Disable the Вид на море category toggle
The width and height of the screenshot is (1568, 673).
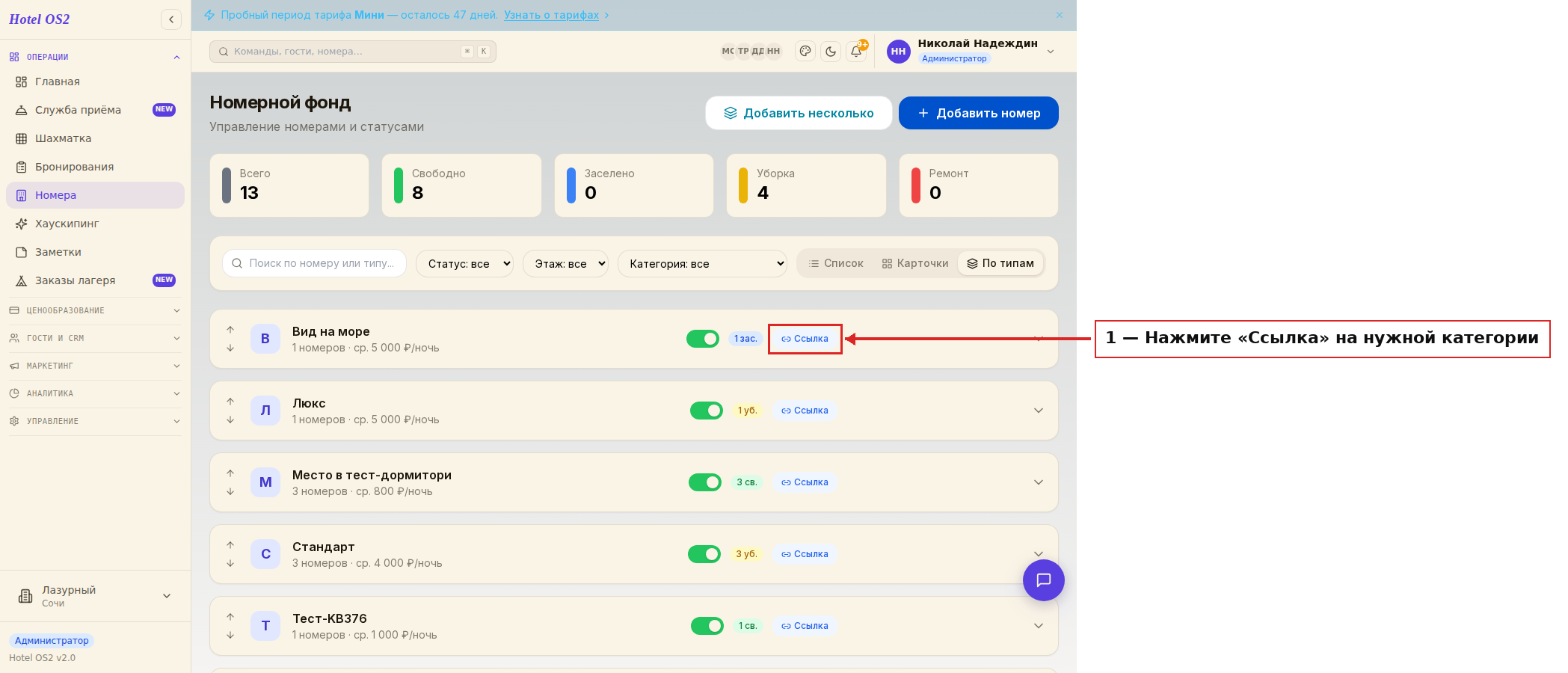coord(703,339)
